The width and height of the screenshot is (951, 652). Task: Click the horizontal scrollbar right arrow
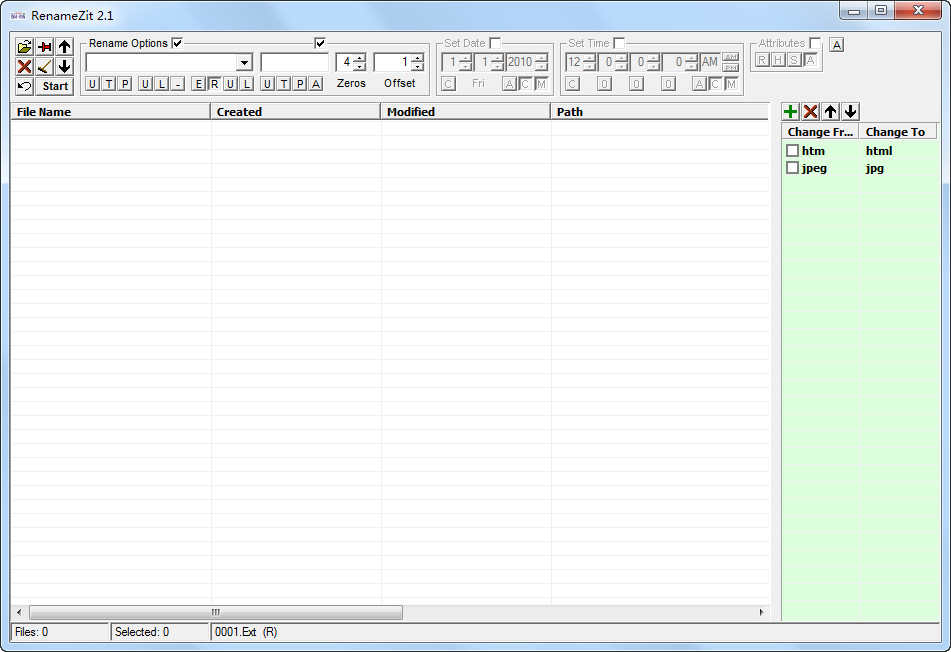click(x=762, y=612)
